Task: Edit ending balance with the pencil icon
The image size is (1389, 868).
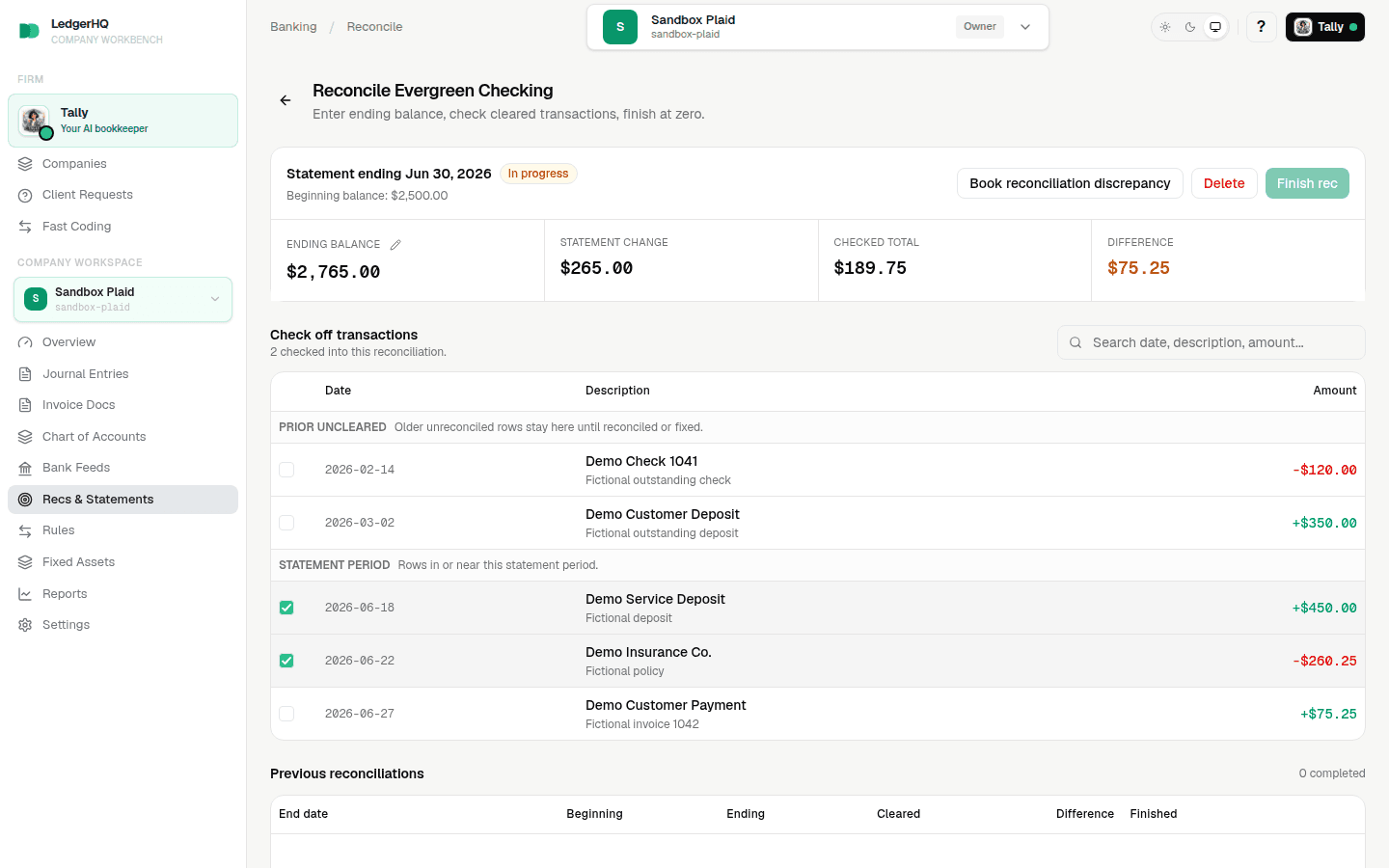Action: tap(395, 245)
